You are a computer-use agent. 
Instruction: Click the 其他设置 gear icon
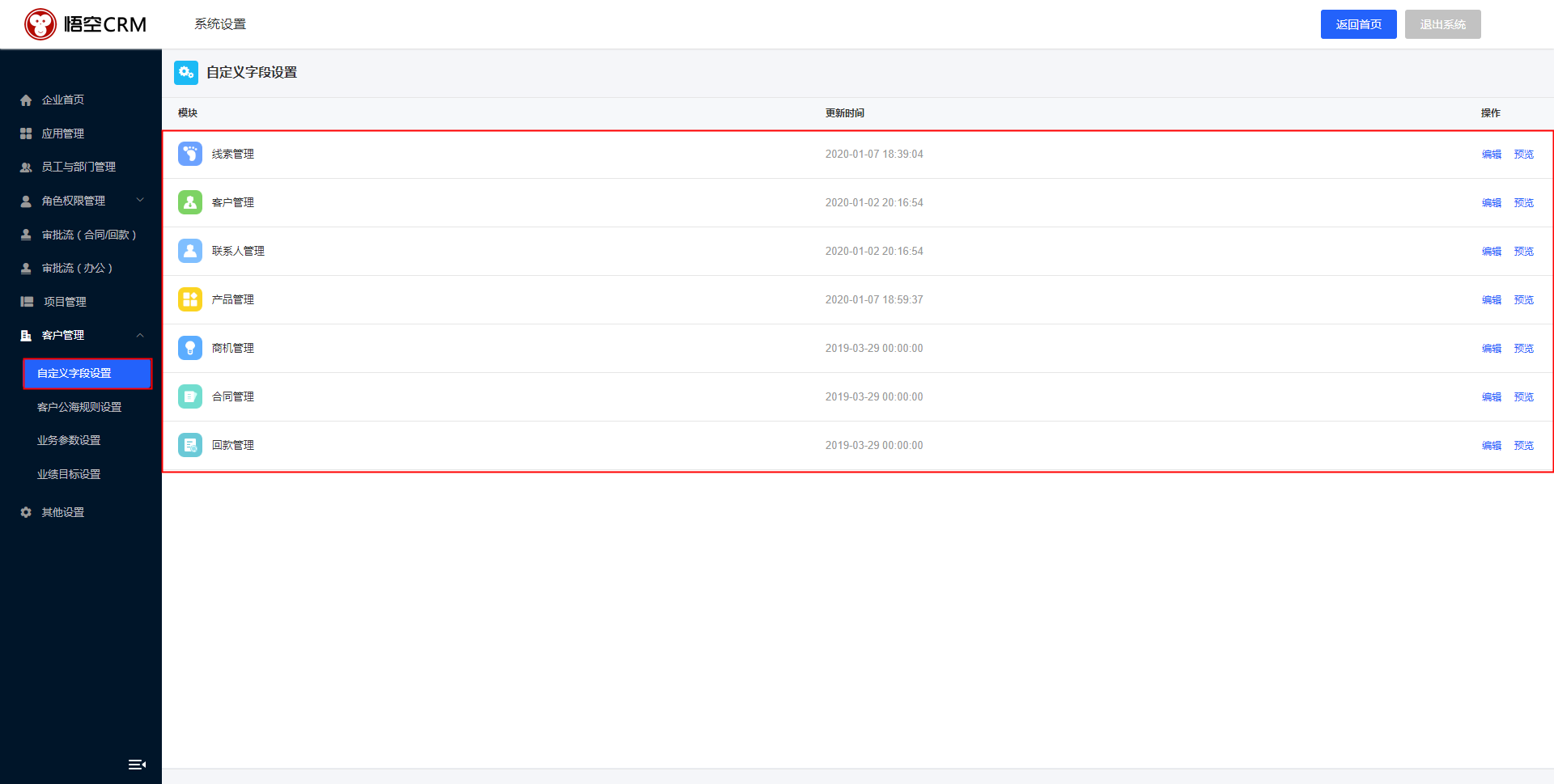[26, 512]
